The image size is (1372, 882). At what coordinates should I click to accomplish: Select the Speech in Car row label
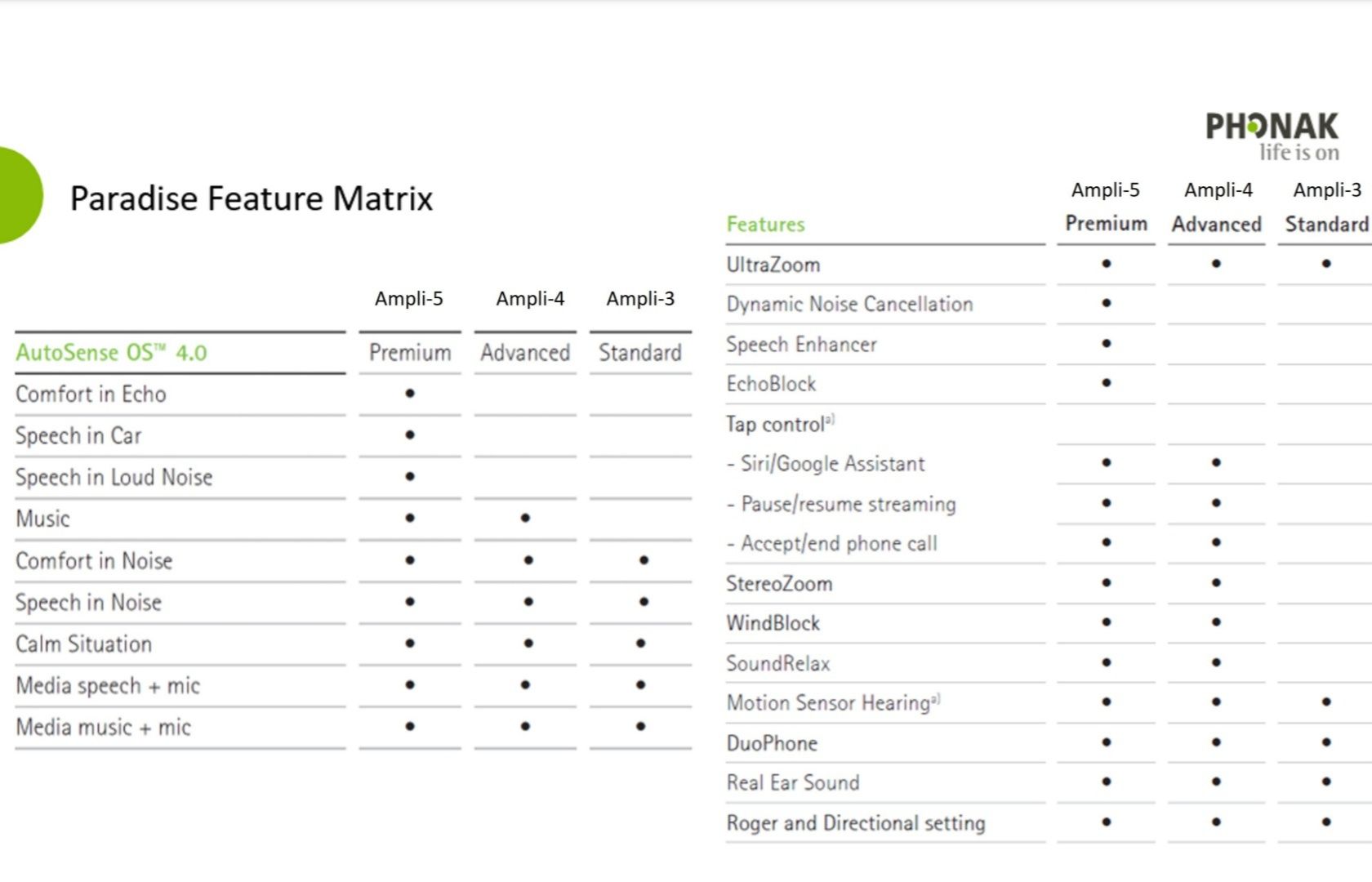click(x=78, y=436)
